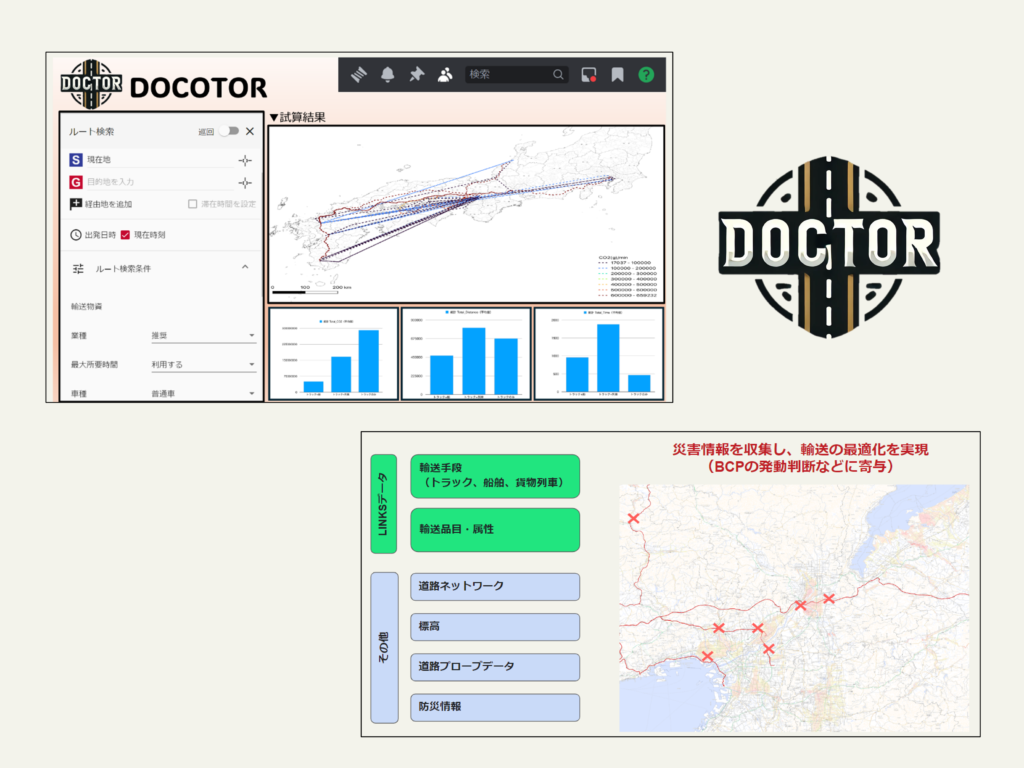Click the 道路プローブデータ box
This screenshot has width=1024, height=768.
(495, 667)
